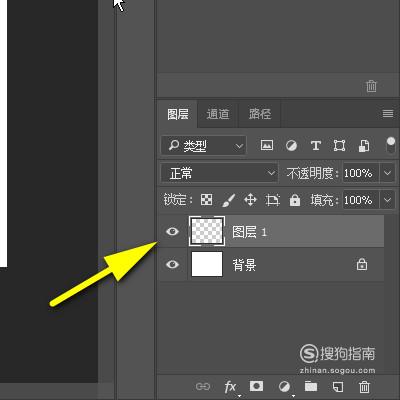Click the 背景 layer lock icon
The width and height of the screenshot is (400, 400).
[x=362, y=264]
